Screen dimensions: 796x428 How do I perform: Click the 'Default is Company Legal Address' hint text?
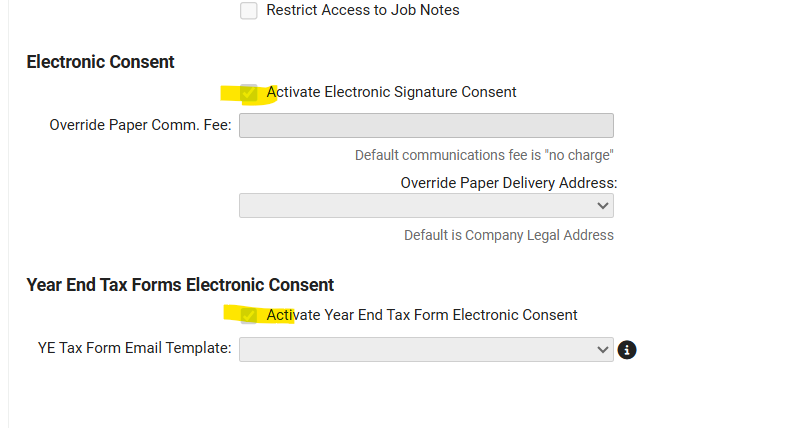[508, 235]
